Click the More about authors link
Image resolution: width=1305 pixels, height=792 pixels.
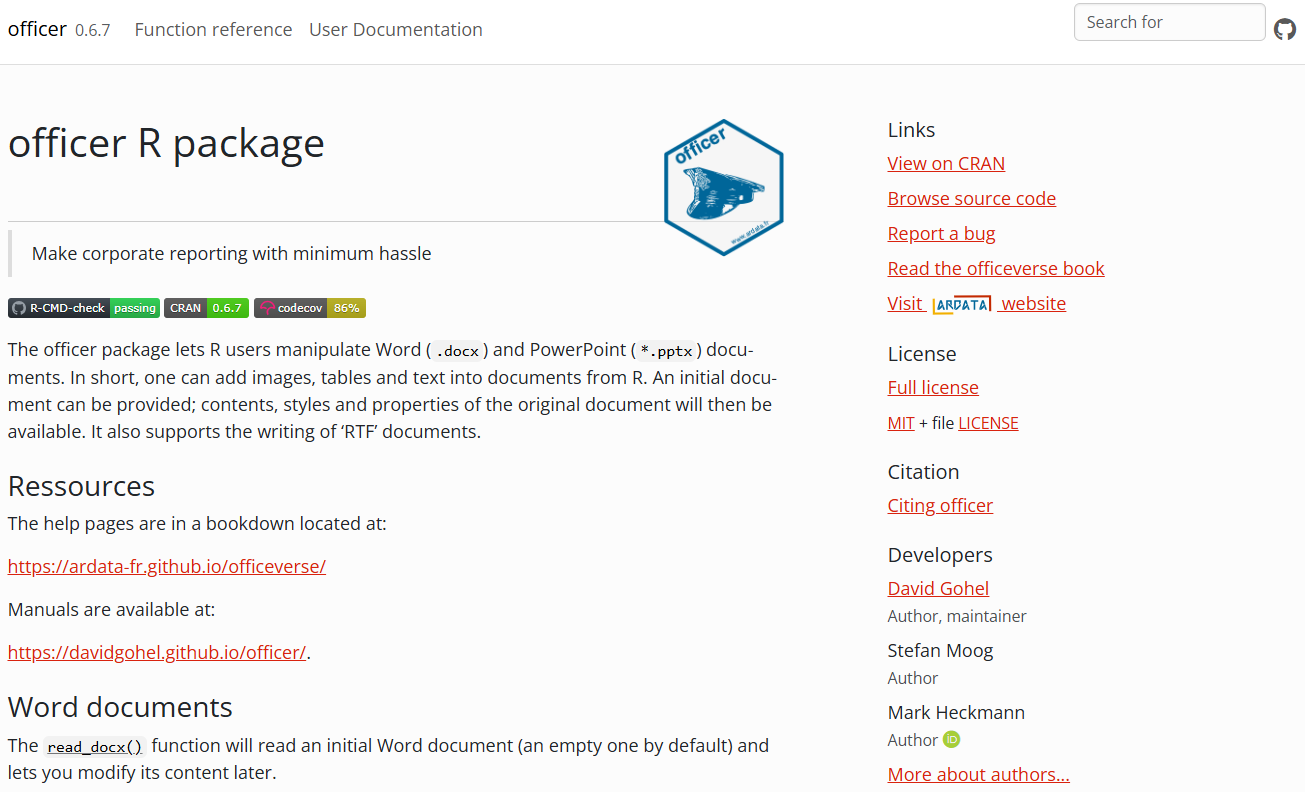click(x=979, y=775)
